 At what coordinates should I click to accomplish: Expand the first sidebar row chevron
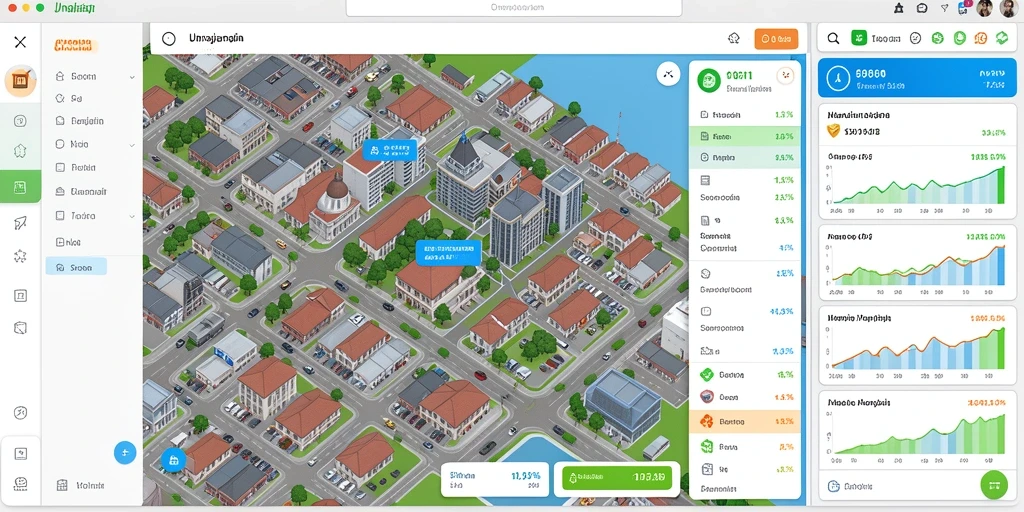coord(132,77)
